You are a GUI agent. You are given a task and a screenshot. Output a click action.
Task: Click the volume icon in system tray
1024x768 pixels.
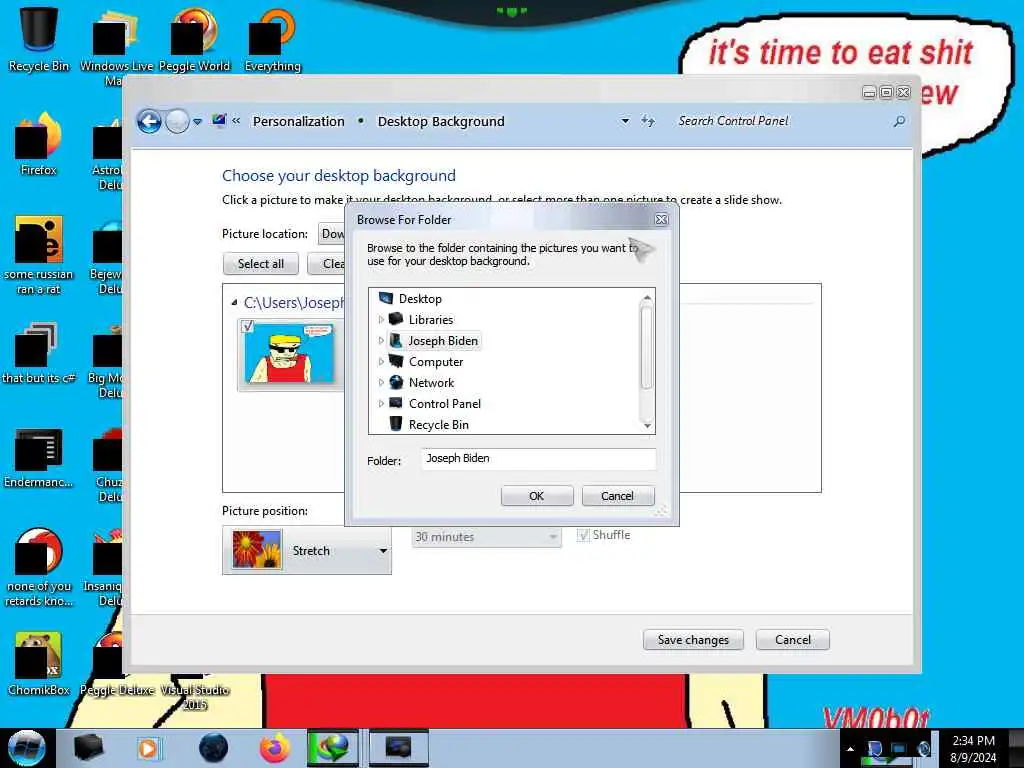[x=924, y=749]
